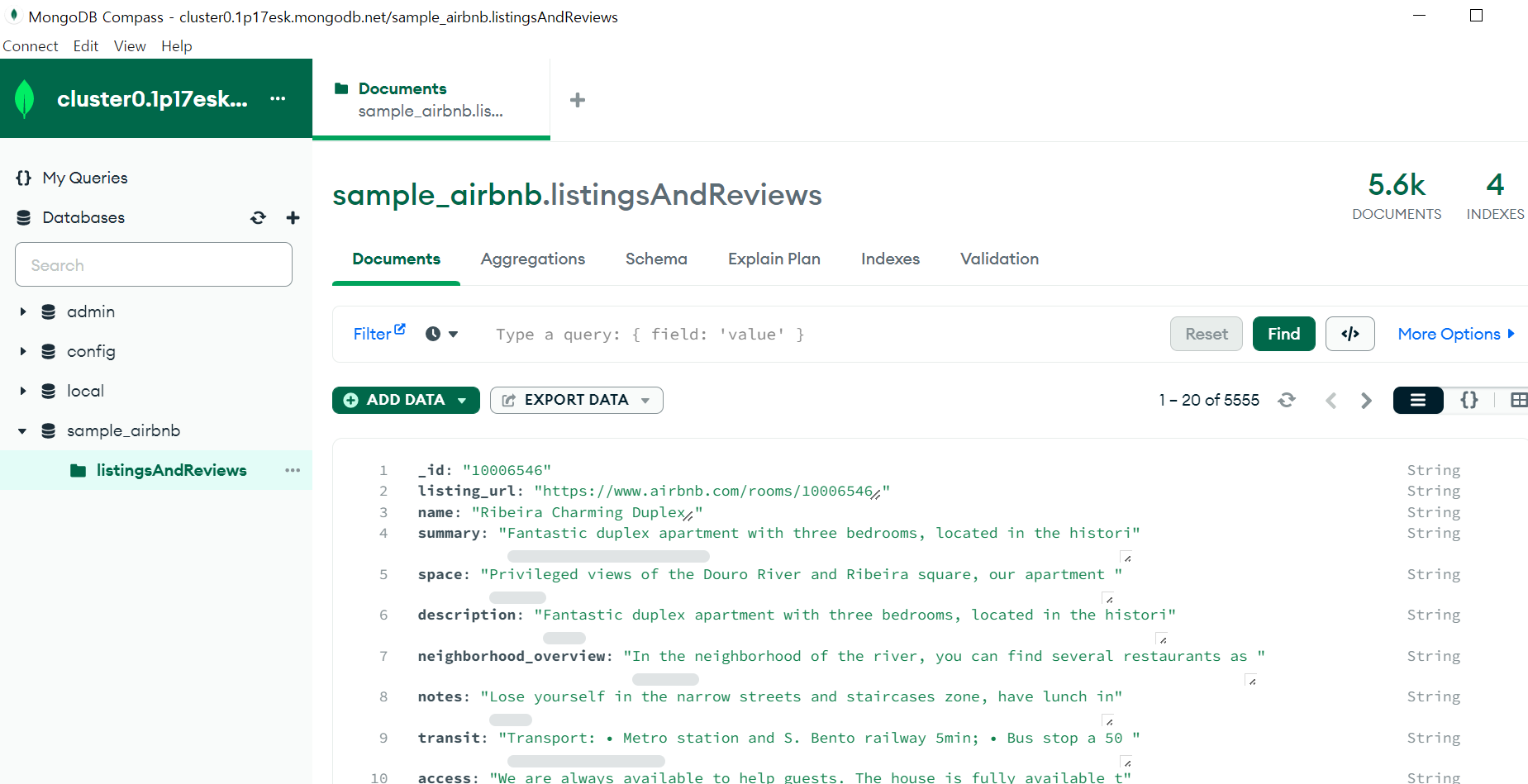Image resolution: width=1528 pixels, height=784 pixels.
Task: Click the listing_url value
Action: pos(712,491)
